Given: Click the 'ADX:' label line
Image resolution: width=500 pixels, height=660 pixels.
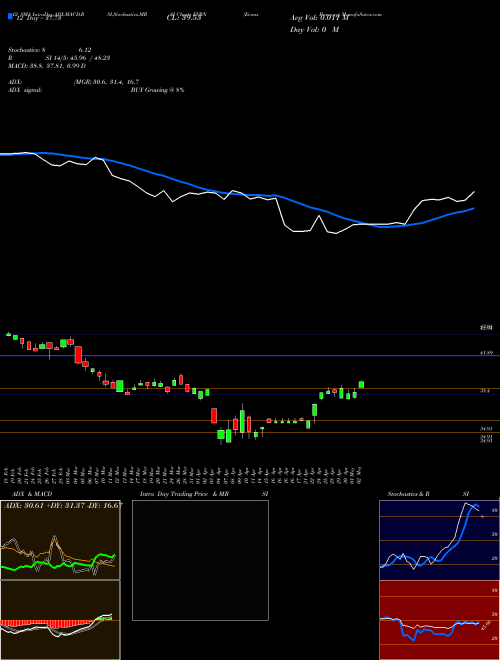Looking at the screenshot, I should [x=15, y=82].
